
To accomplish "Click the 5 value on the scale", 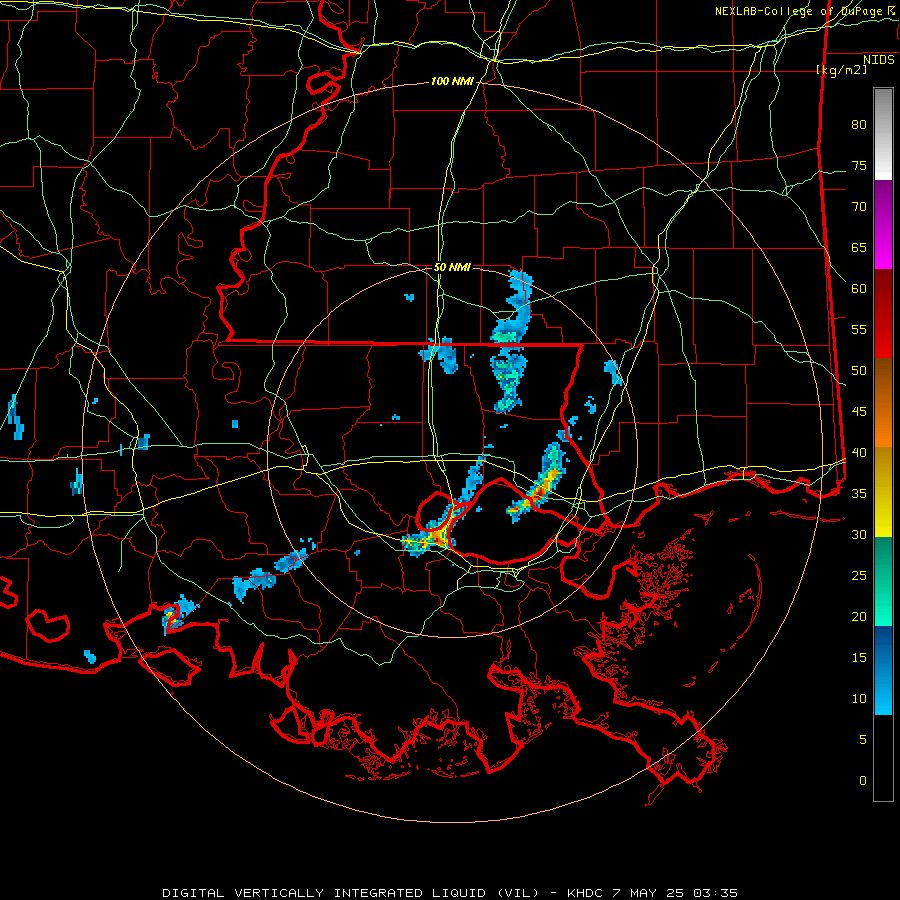I will pyautogui.click(x=863, y=740).
